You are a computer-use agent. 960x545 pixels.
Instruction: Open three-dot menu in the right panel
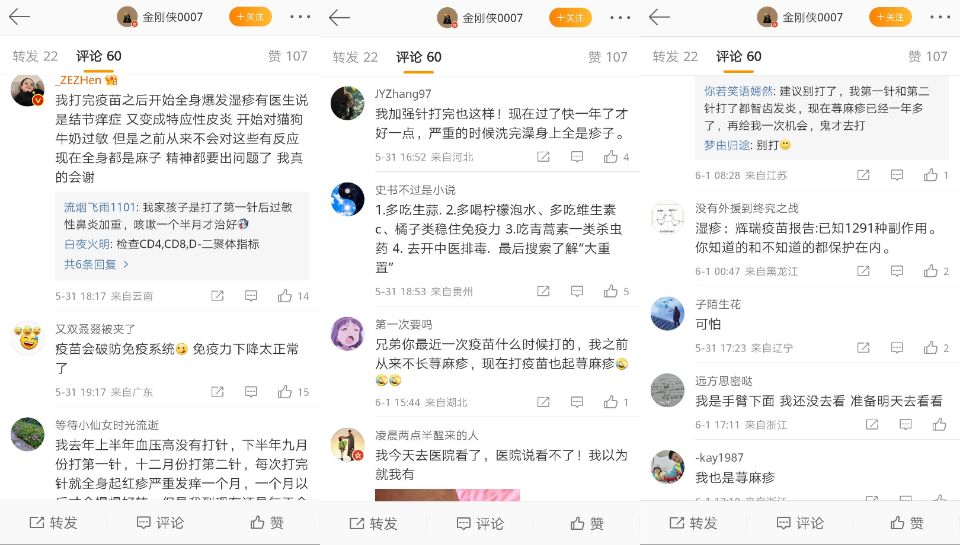[x=940, y=17]
